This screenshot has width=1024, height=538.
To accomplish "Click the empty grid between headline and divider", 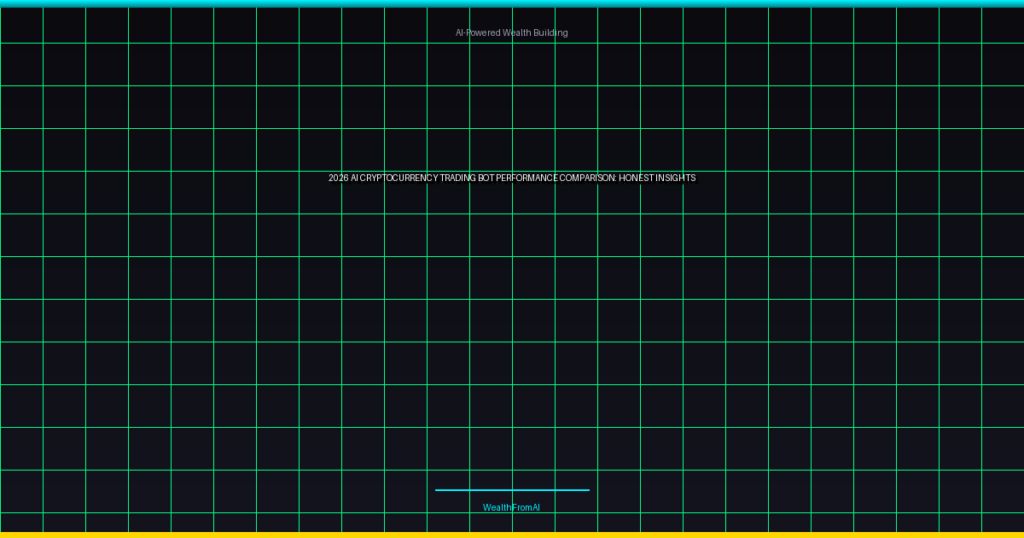I will click(512, 340).
